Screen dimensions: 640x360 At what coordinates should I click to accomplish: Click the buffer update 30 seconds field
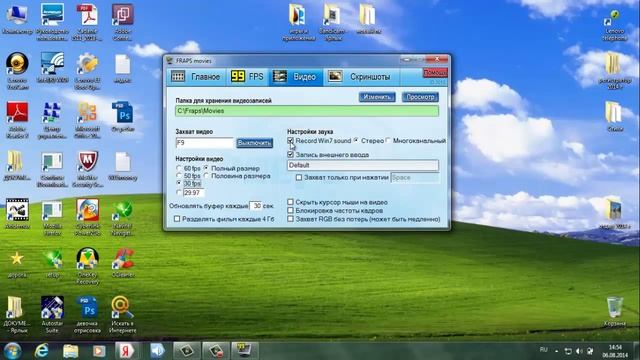point(256,206)
